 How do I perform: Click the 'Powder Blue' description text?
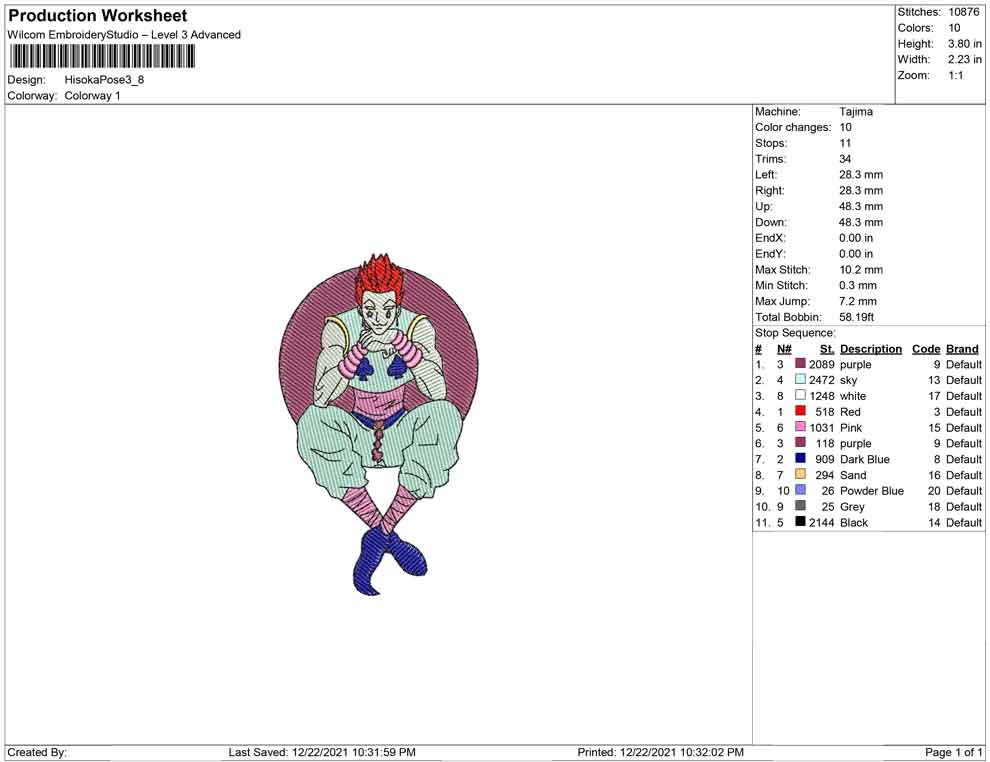(872, 491)
